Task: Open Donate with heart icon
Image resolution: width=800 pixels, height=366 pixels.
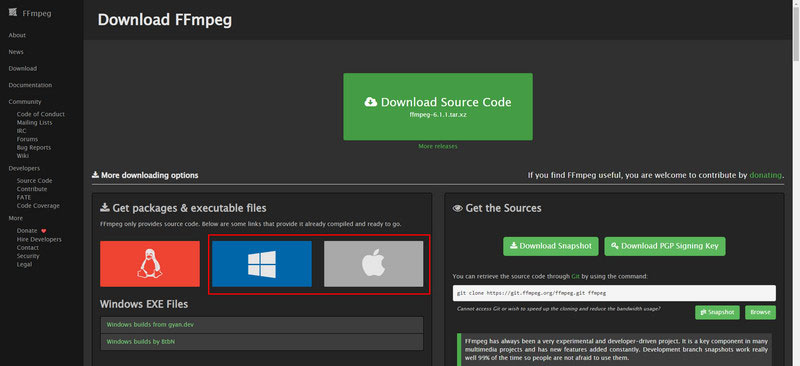Action: (x=31, y=231)
